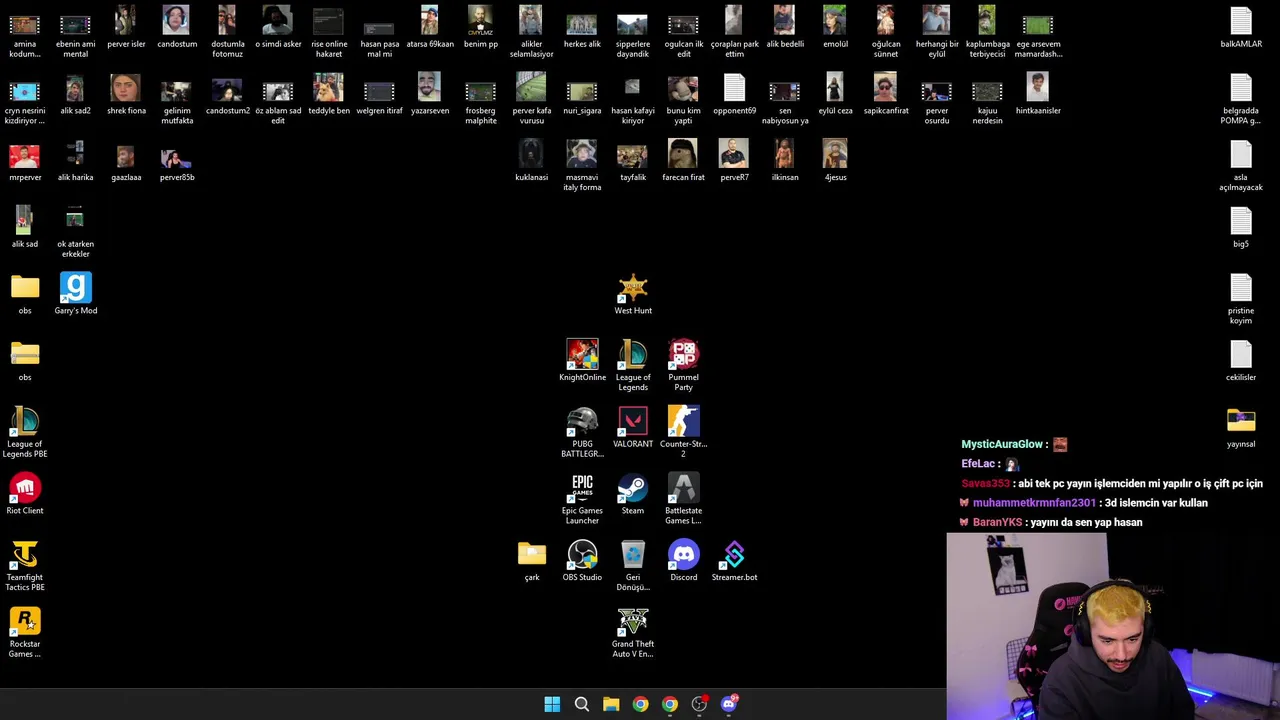This screenshot has height=720, width=1280.
Task: Open File Explorer from the taskbar
Action: pos(611,704)
